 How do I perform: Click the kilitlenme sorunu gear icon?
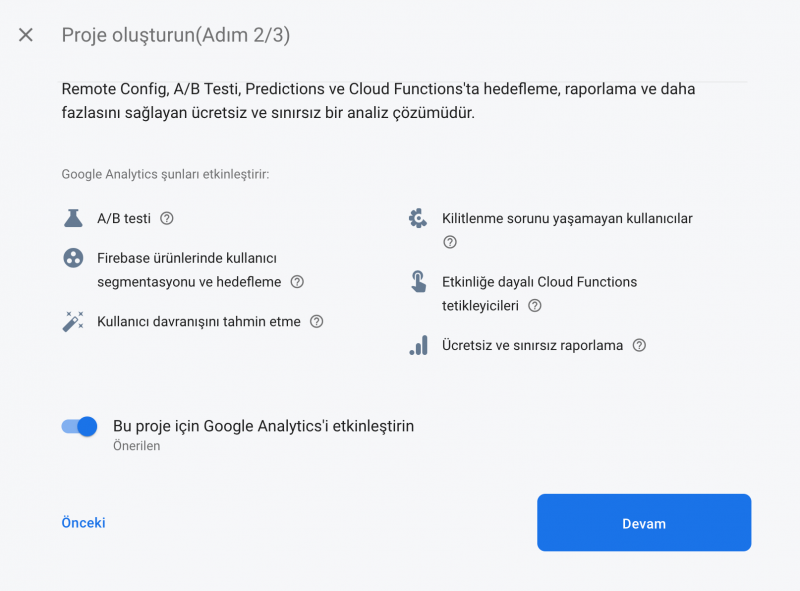pos(419,218)
